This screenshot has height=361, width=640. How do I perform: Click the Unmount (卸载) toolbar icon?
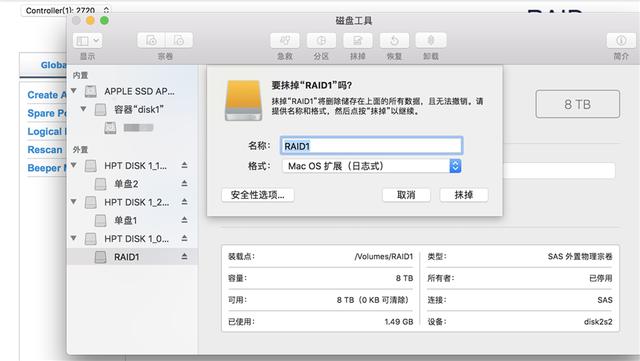(x=431, y=40)
